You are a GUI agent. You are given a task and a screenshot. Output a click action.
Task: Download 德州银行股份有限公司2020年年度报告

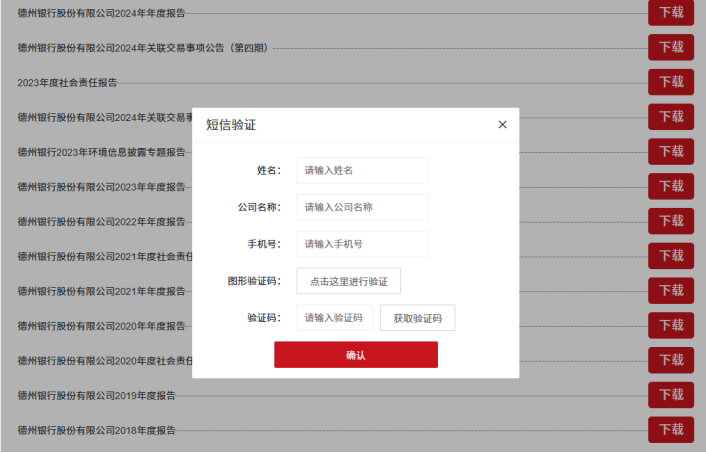coord(671,326)
